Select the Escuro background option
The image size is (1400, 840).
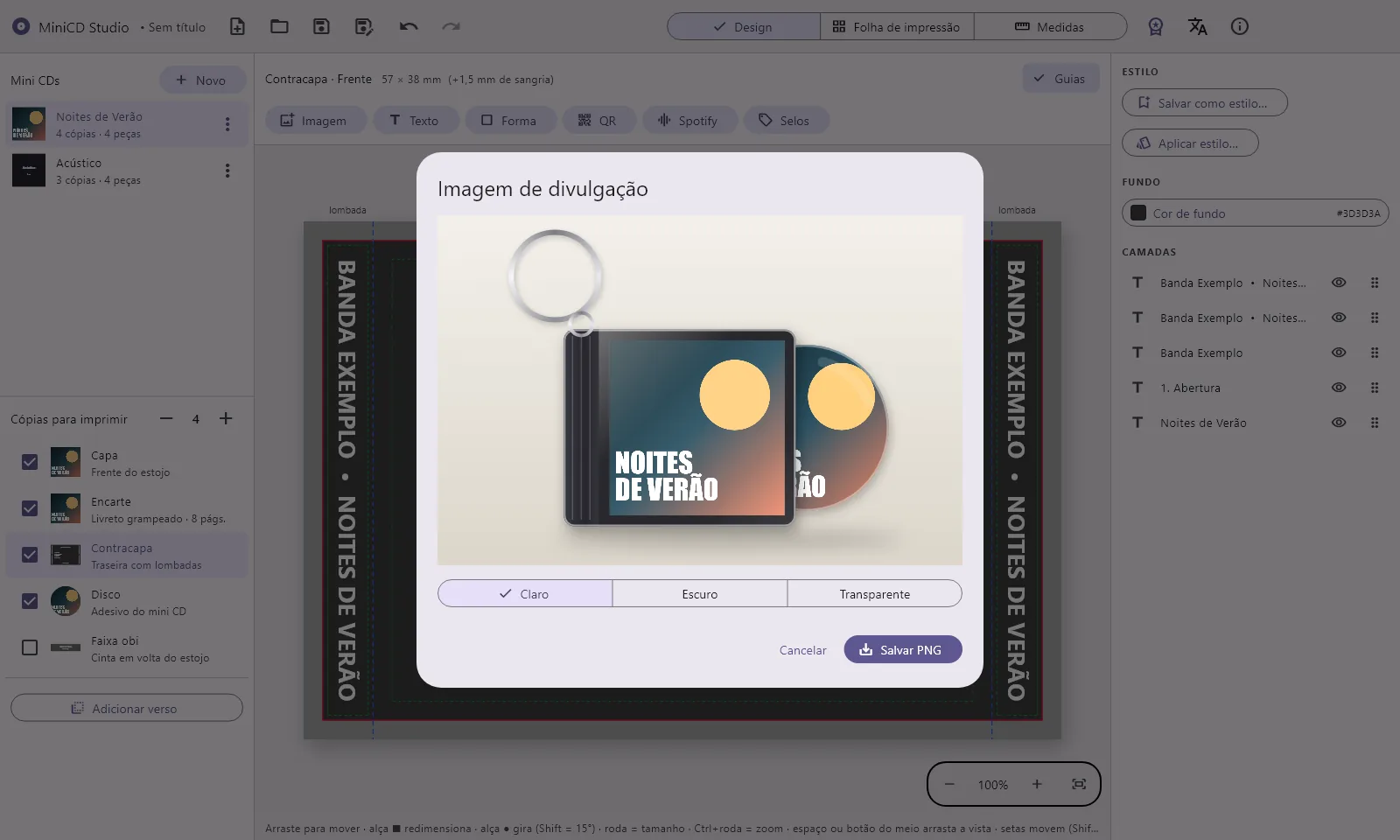pos(700,593)
